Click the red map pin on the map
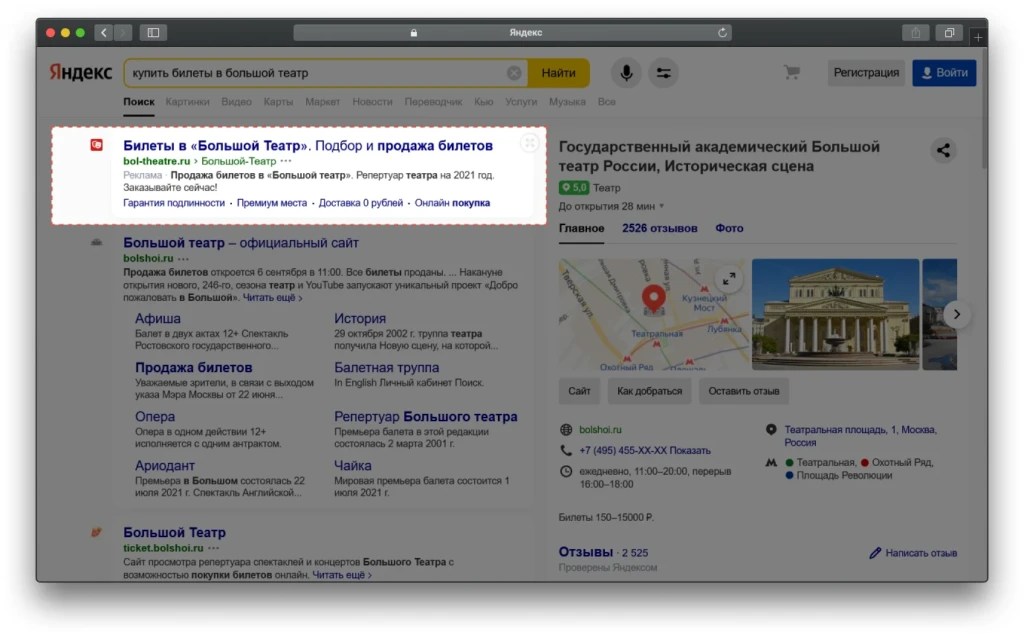This screenshot has width=1024, height=636. pos(654,299)
